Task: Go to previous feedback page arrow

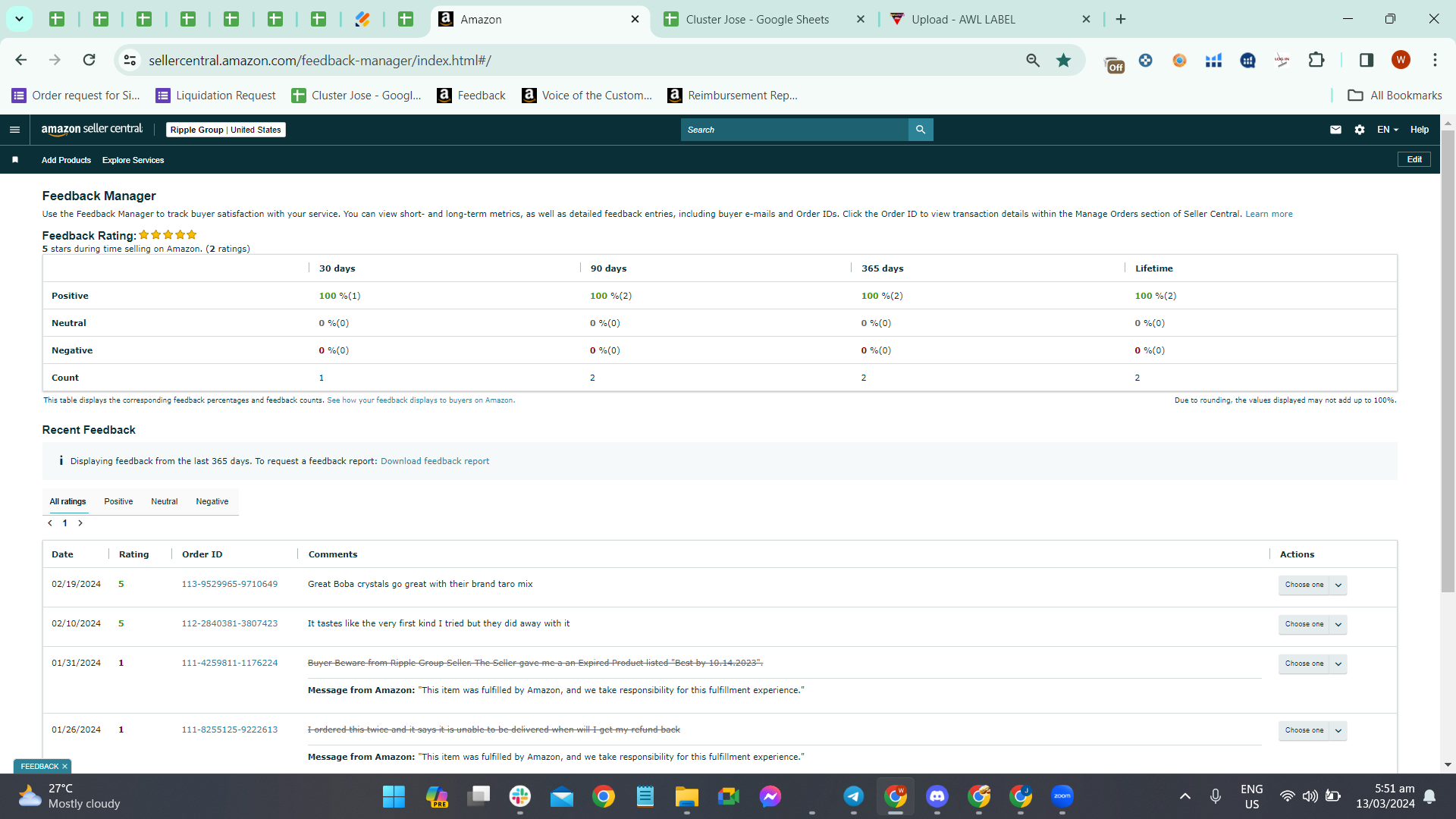Action: tap(50, 523)
